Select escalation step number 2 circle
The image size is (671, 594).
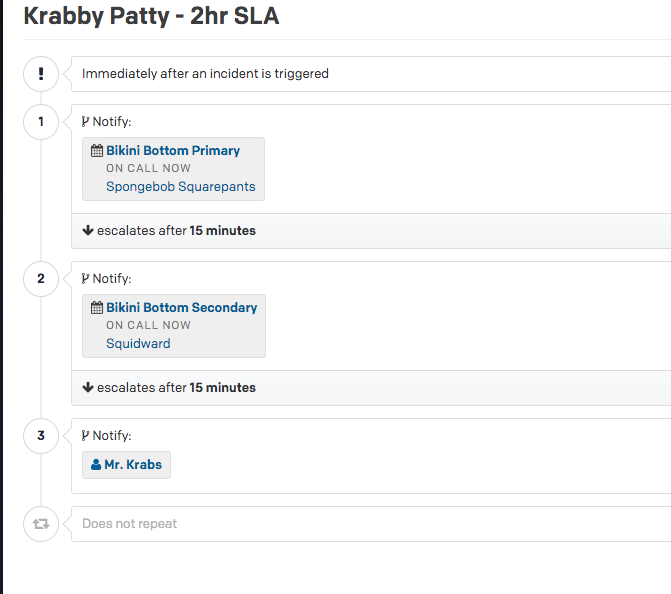point(41,279)
